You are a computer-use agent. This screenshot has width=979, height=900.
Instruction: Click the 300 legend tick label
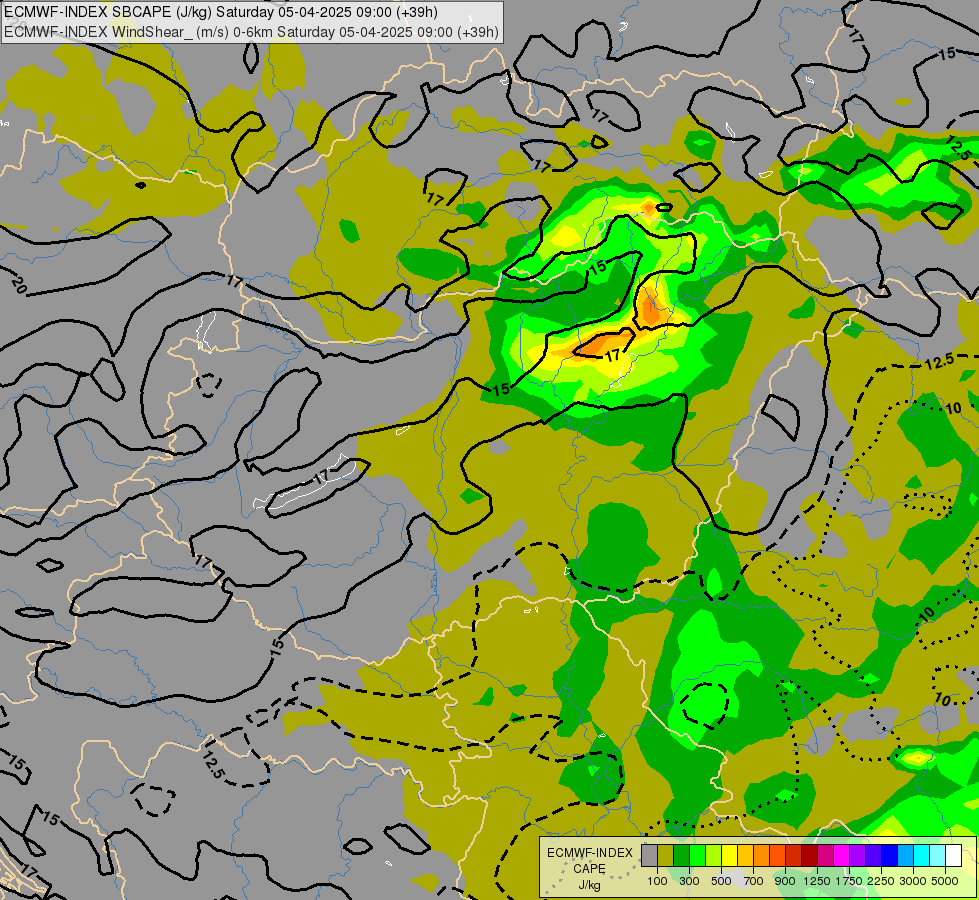click(x=689, y=881)
